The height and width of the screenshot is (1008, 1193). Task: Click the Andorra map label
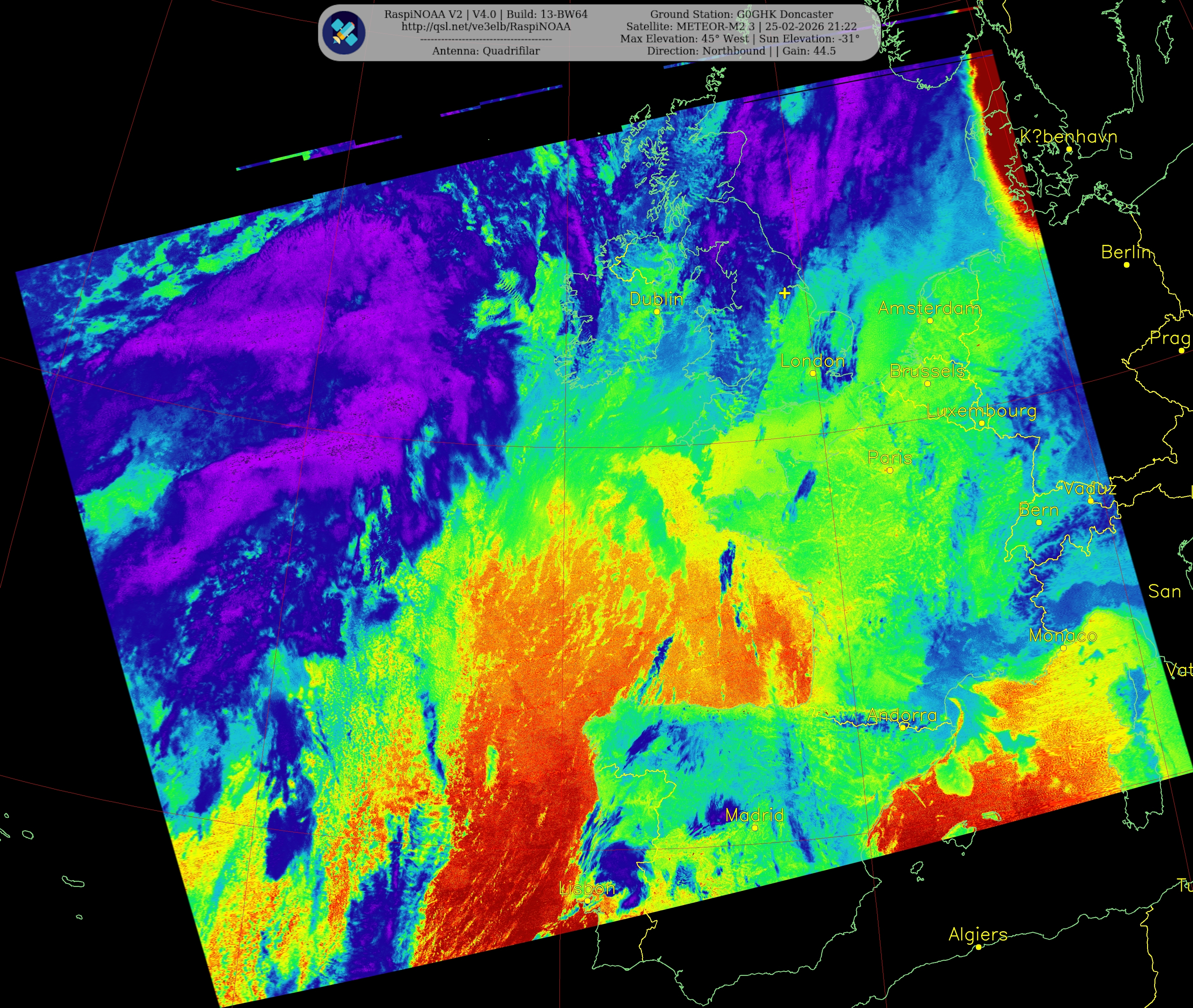[902, 715]
